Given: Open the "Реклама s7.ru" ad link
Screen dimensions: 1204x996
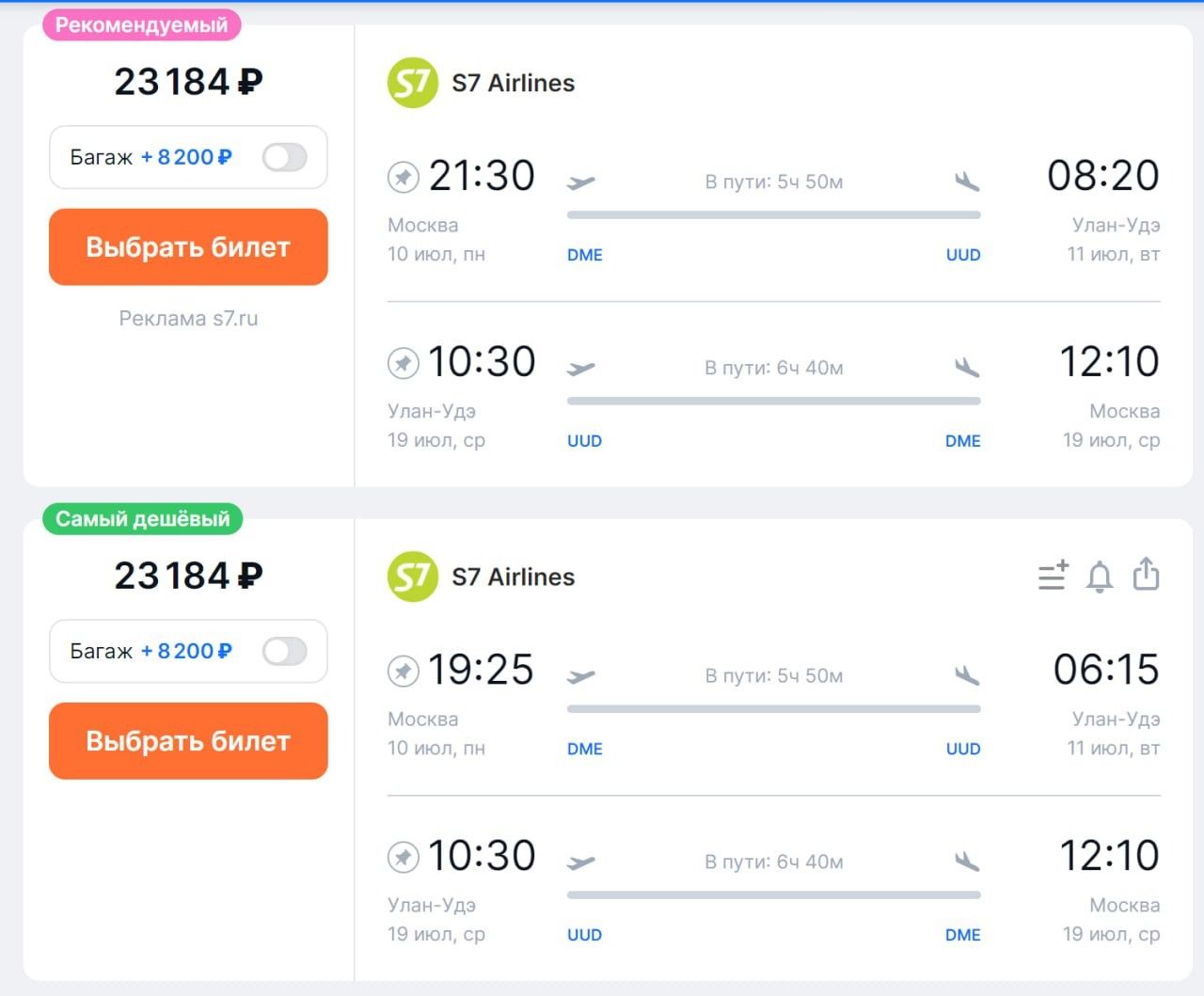Looking at the screenshot, I should [188, 319].
